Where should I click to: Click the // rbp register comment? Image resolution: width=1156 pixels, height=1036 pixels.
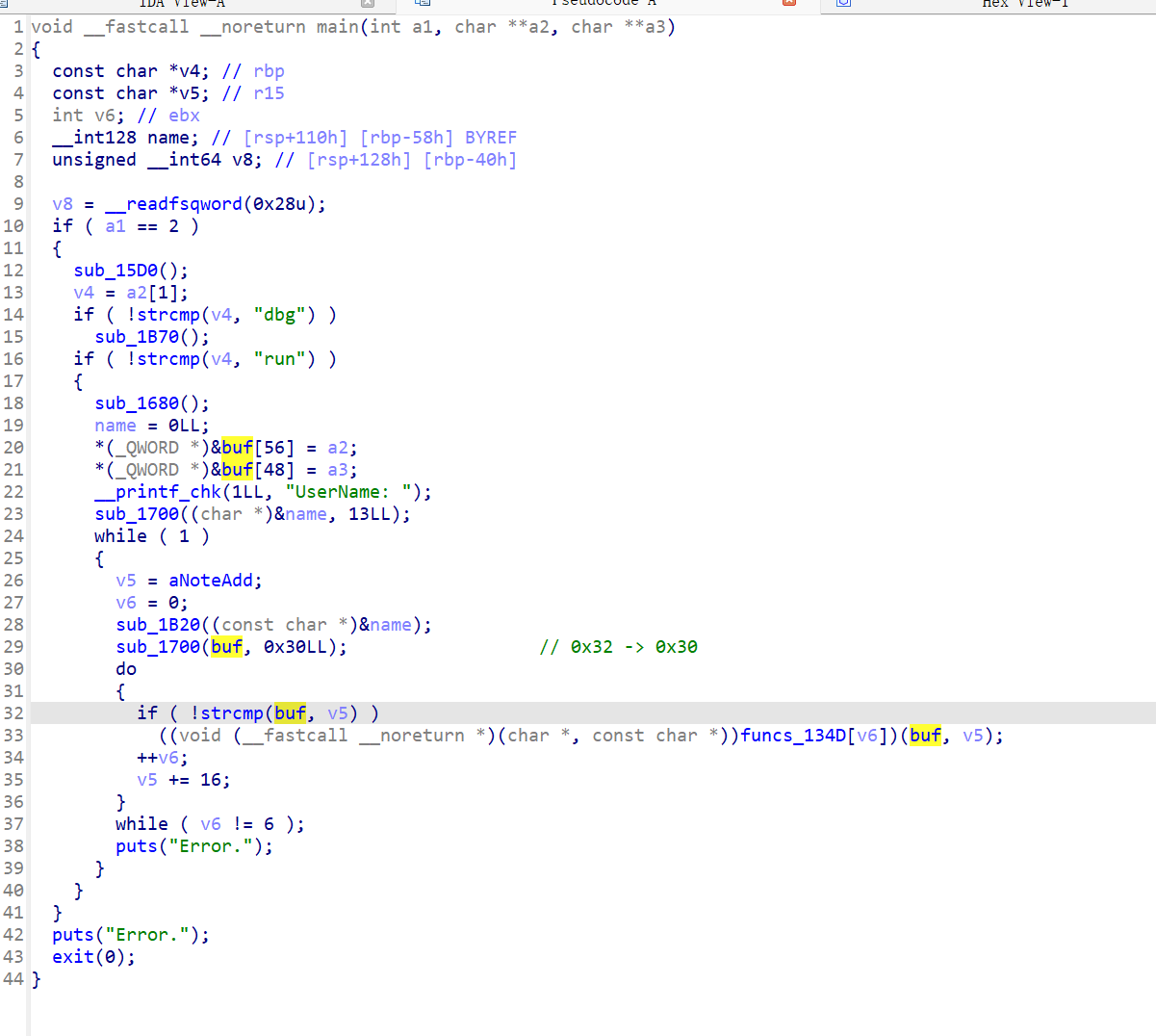(253, 71)
